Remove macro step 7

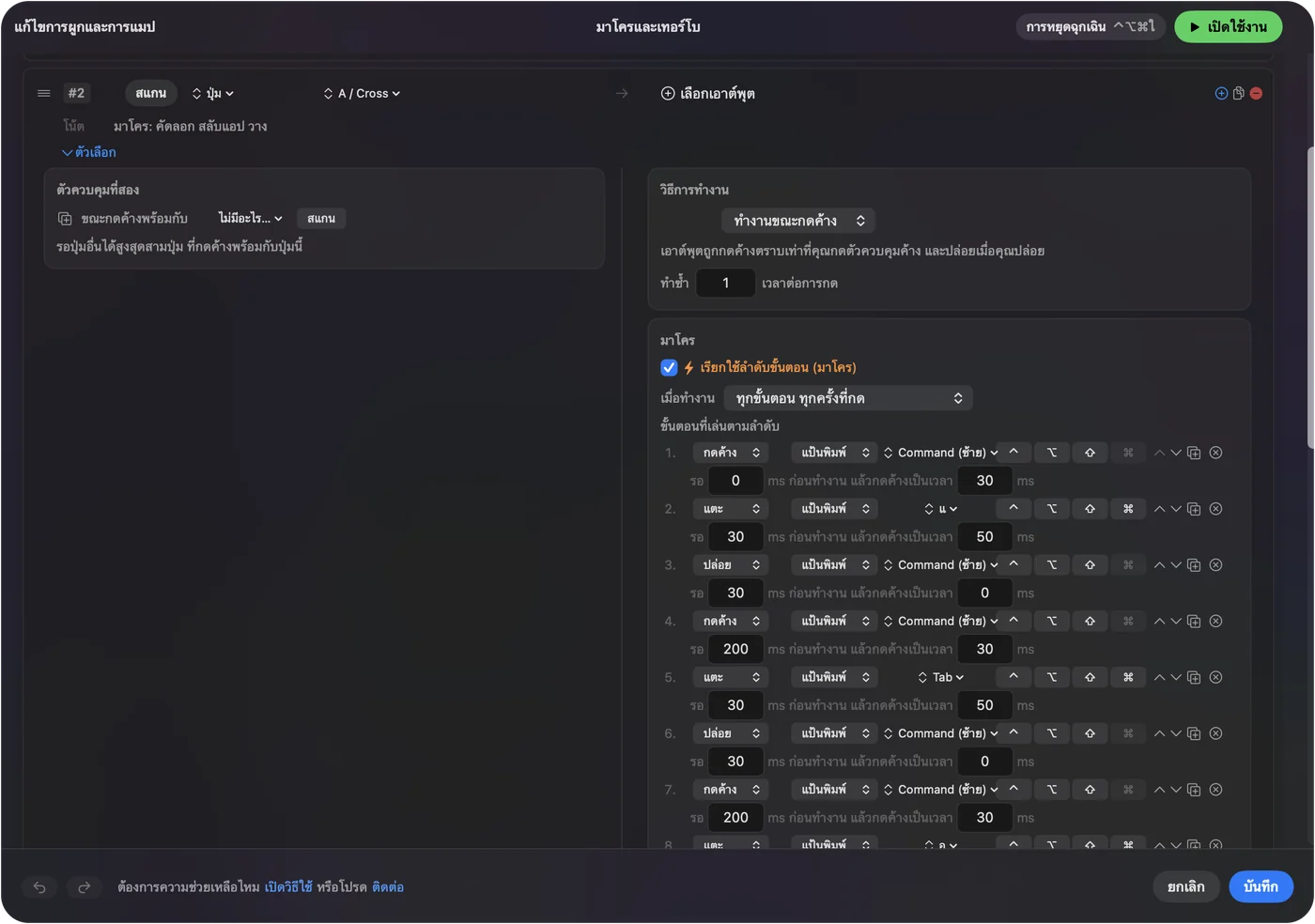point(1215,790)
